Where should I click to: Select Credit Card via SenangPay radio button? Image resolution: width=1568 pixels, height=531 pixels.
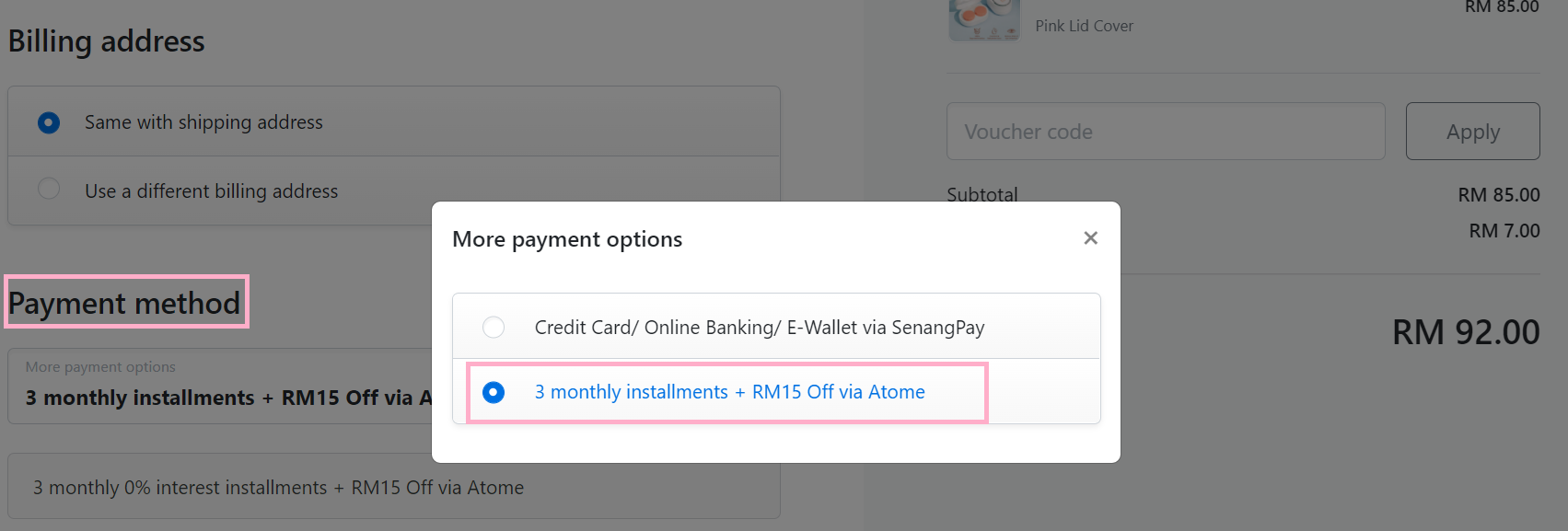(494, 327)
